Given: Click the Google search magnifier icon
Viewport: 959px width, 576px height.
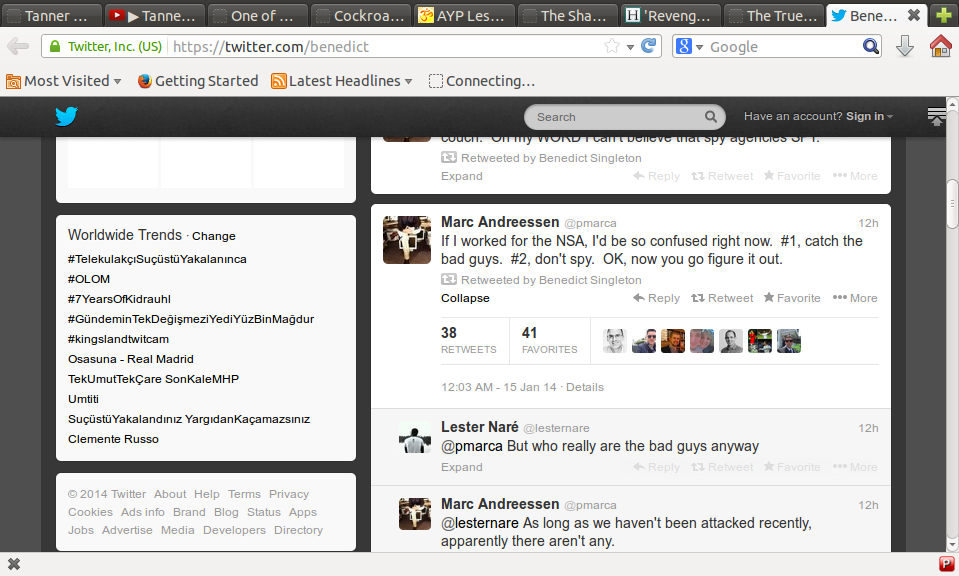Looking at the screenshot, I should [x=871, y=46].
